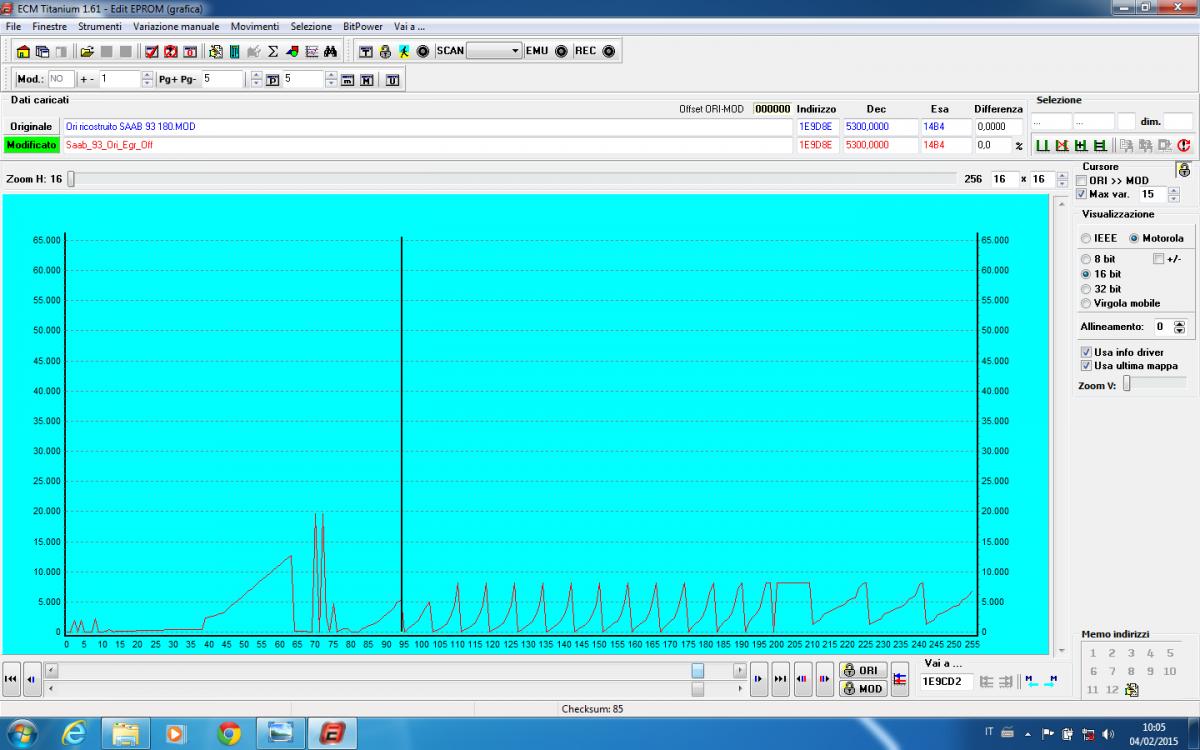The width and height of the screenshot is (1200, 750).
Task: Click the 'U' button in the second toolbar
Action: [x=392, y=80]
